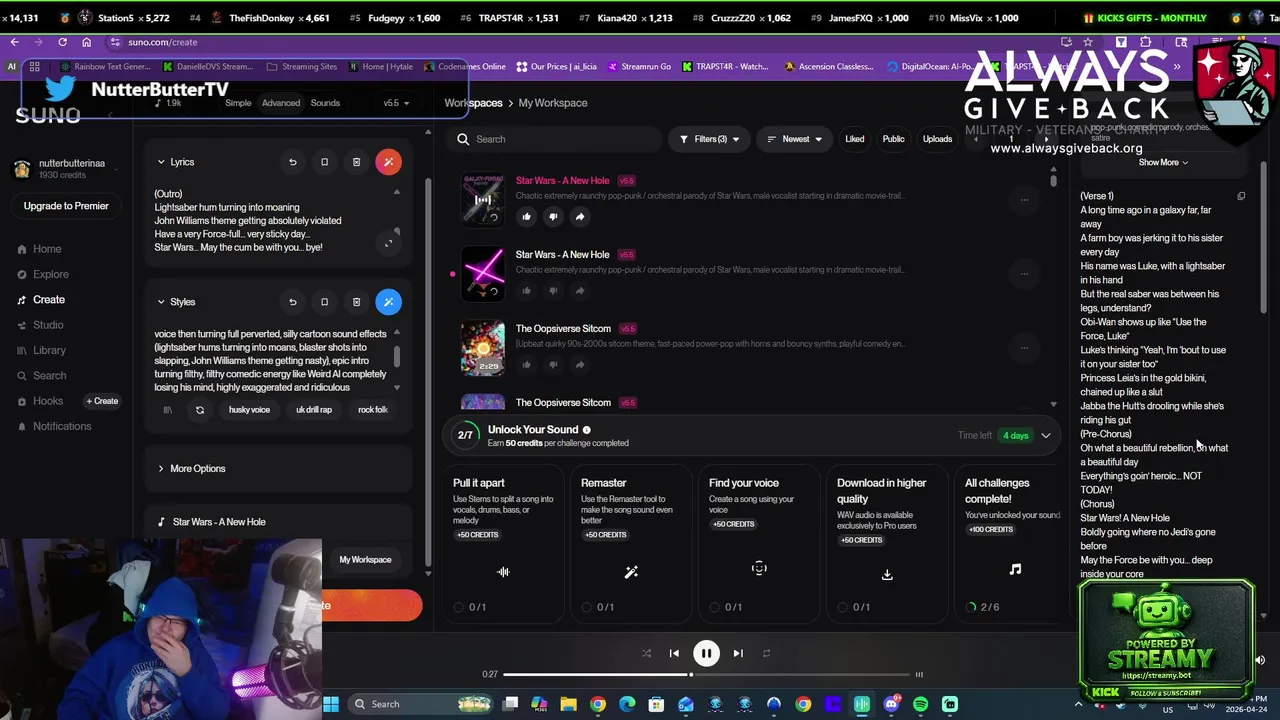Screen dimensions: 1280x720
Task: Save the Styles with the bookmark icon
Action: (324, 302)
